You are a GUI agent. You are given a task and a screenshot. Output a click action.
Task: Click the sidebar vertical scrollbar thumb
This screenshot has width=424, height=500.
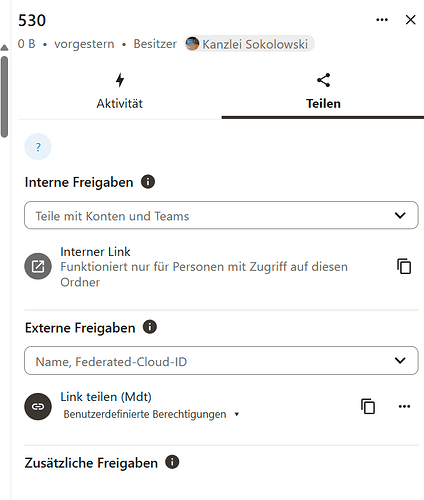click(4, 97)
